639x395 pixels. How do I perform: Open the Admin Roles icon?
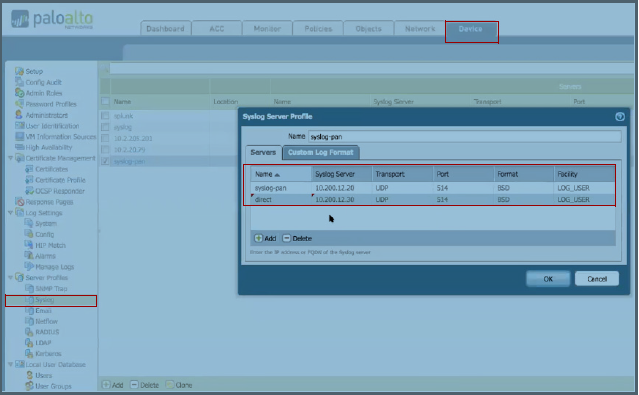point(19,93)
